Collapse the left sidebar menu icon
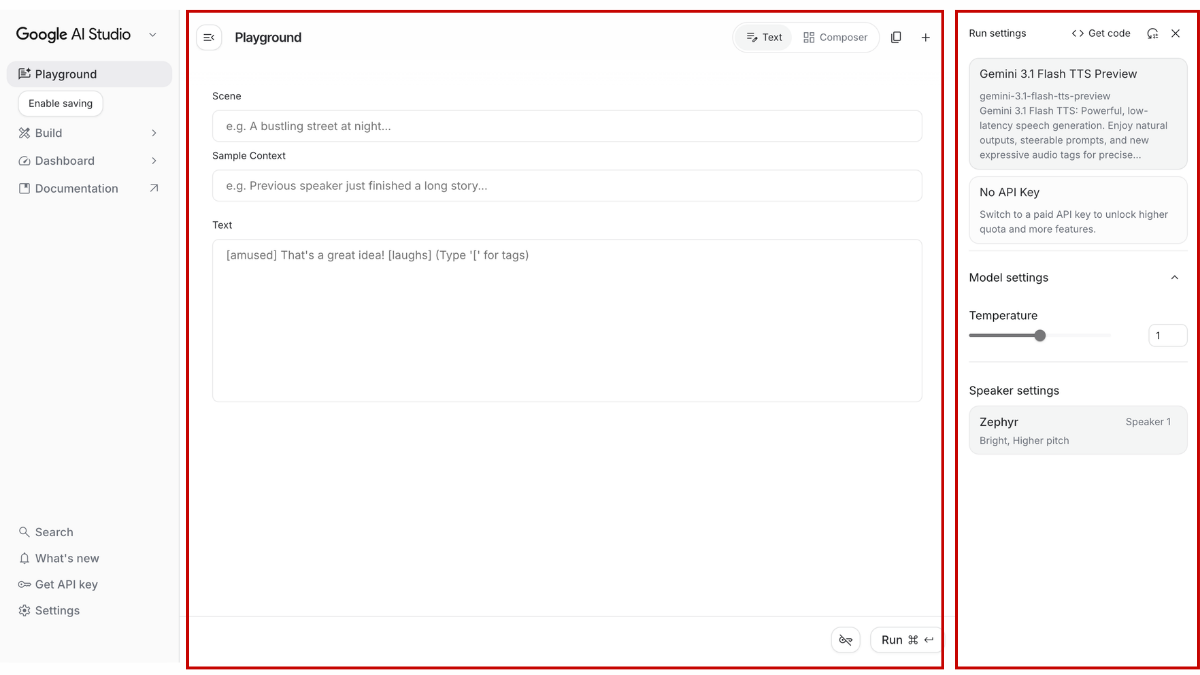This screenshot has height=675, width=1200. (209, 38)
